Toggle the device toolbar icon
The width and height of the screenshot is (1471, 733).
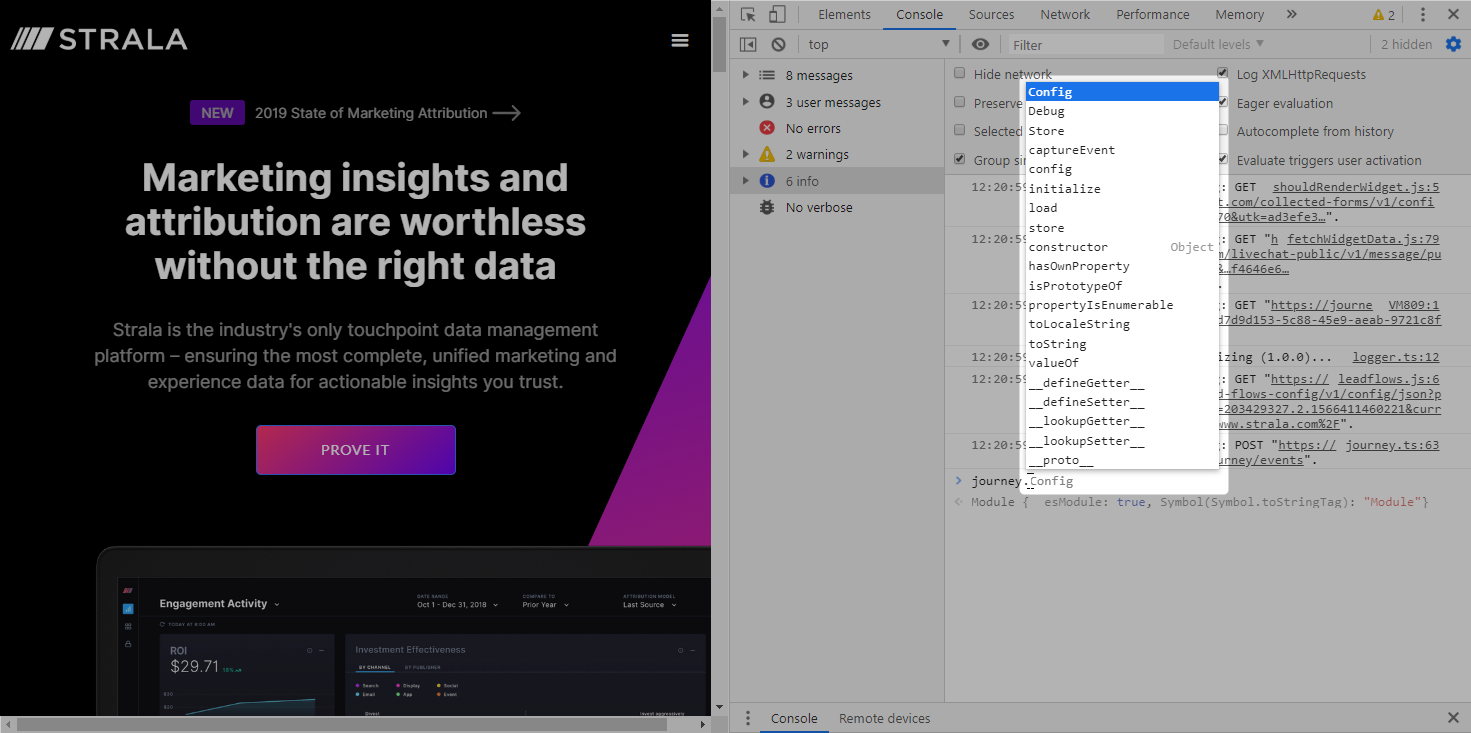click(x=777, y=14)
